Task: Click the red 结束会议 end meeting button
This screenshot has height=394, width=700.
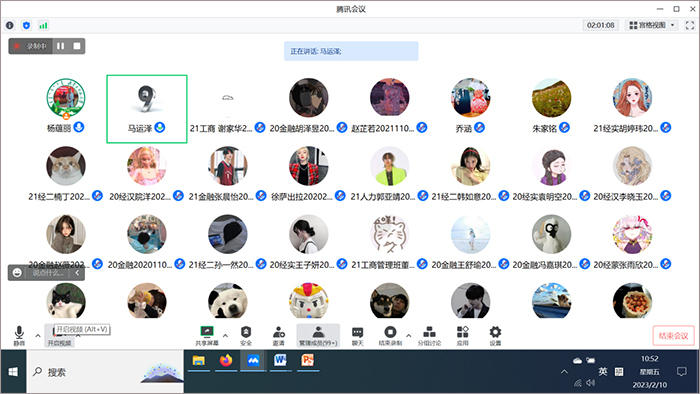Action: 673,336
